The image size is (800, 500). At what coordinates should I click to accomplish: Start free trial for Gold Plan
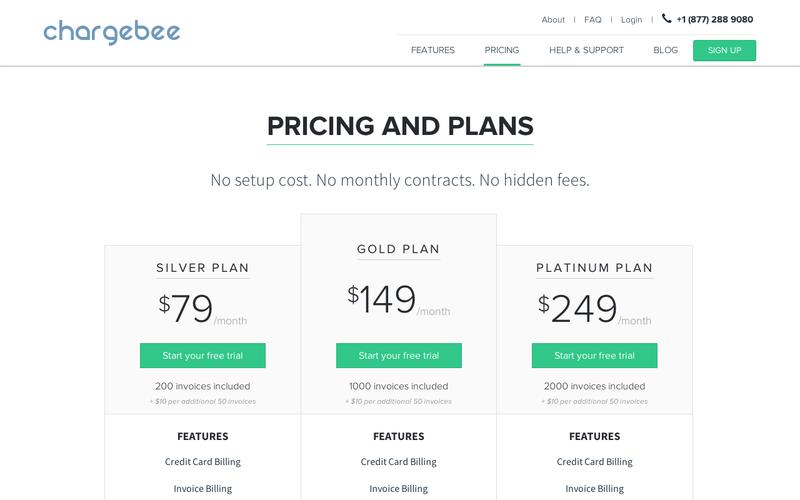[x=399, y=356]
